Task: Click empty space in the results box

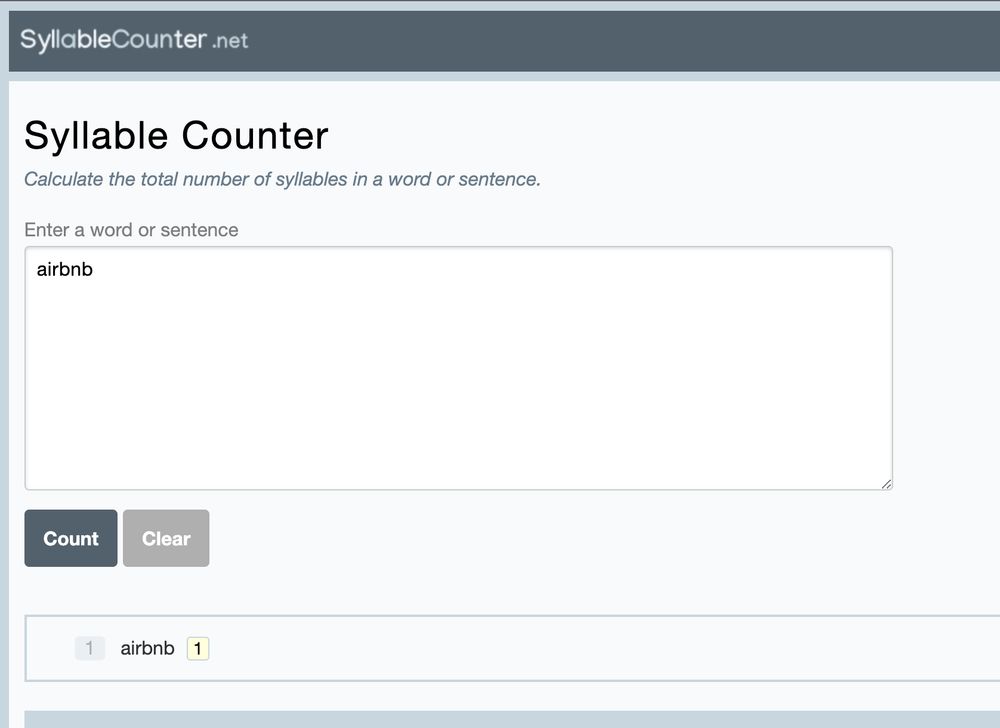Action: coord(574,648)
